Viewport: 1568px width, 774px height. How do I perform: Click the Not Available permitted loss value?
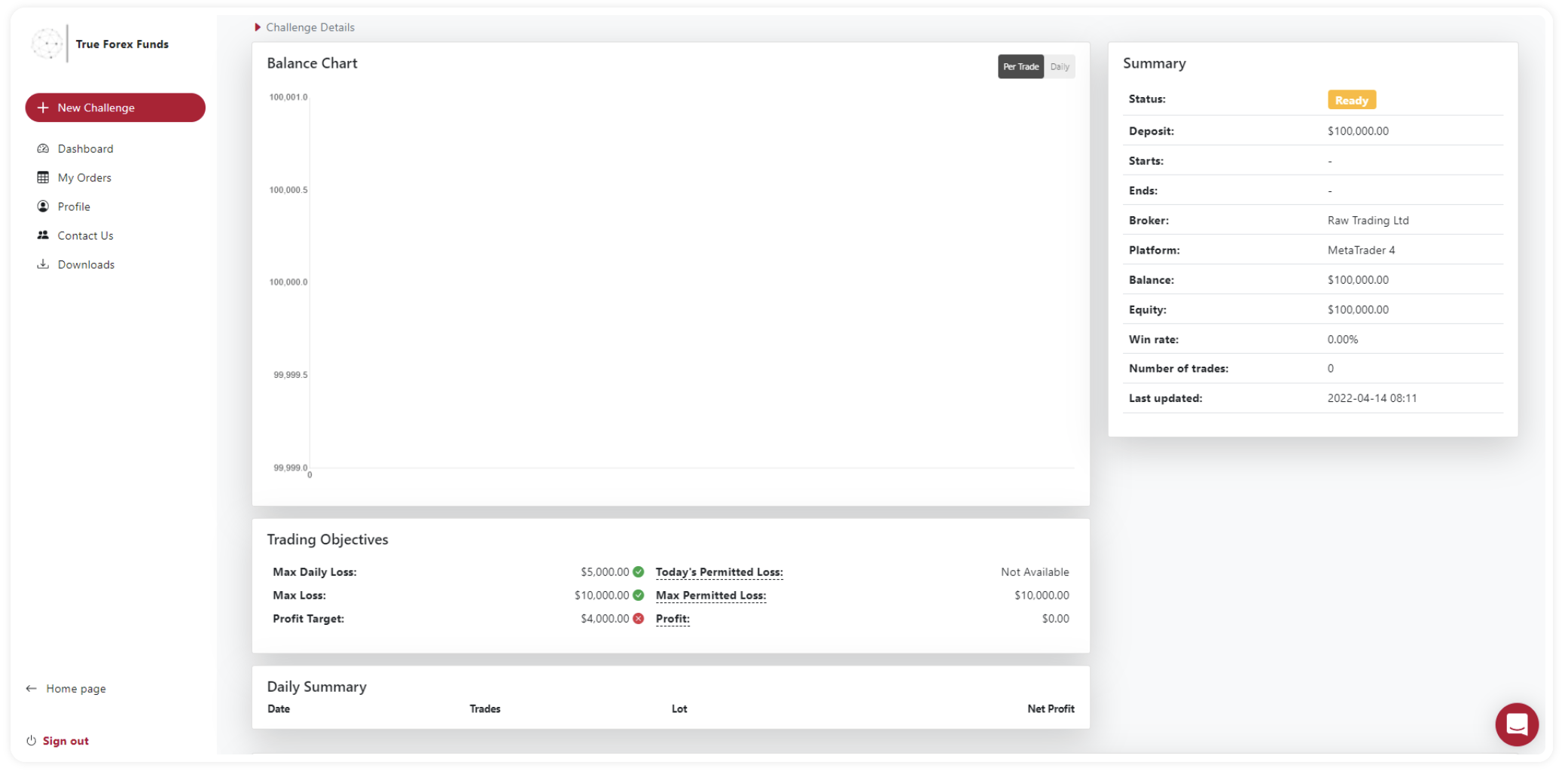(1035, 572)
